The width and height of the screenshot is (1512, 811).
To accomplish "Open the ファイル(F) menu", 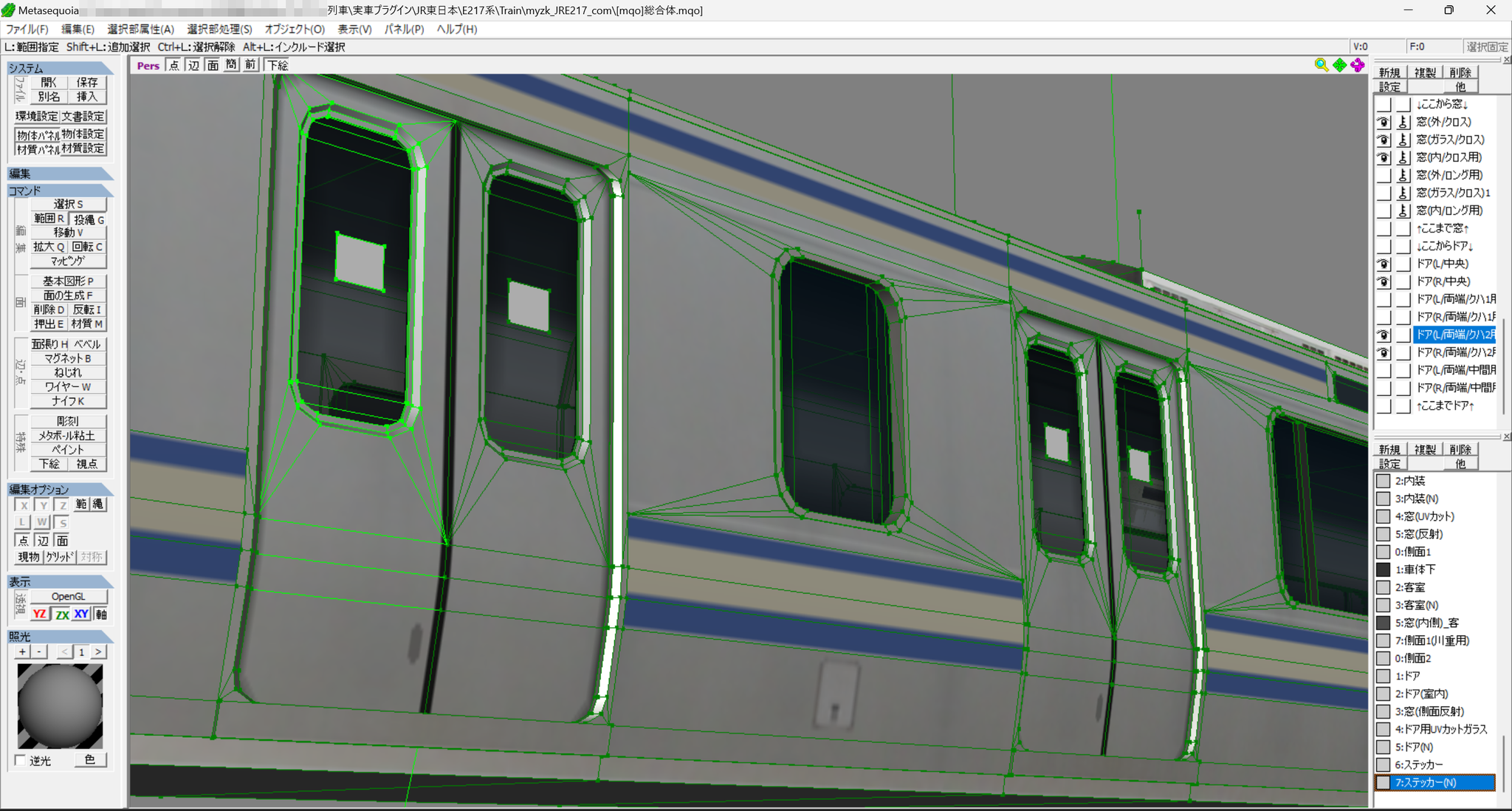I will click(x=27, y=29).
